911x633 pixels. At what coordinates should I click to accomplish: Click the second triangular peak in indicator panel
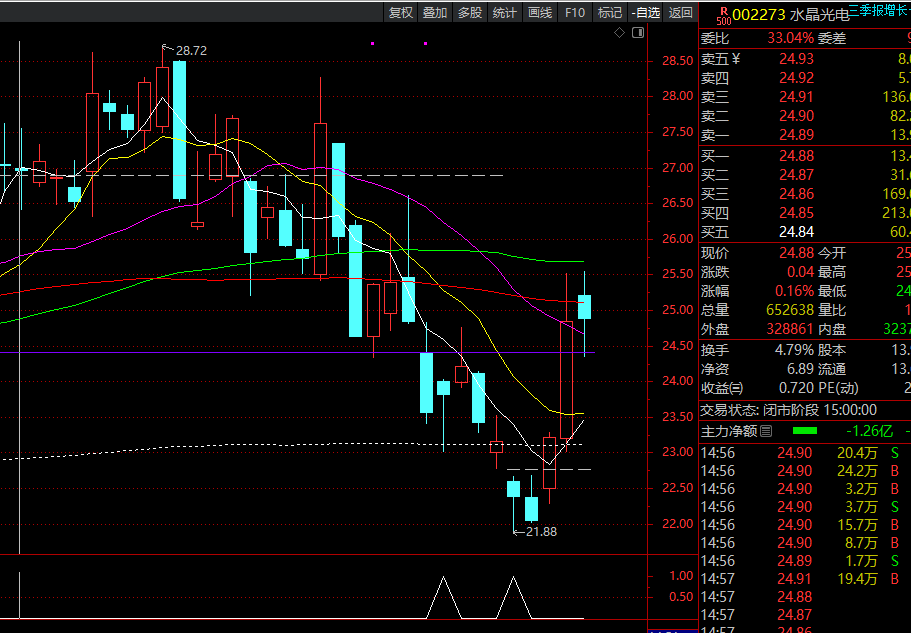point(514,597)
